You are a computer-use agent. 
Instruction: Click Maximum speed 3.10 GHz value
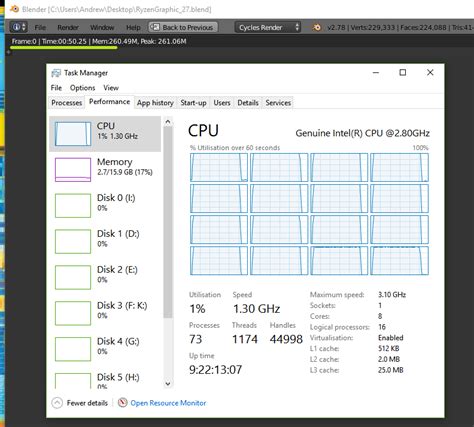click(392, 295)
